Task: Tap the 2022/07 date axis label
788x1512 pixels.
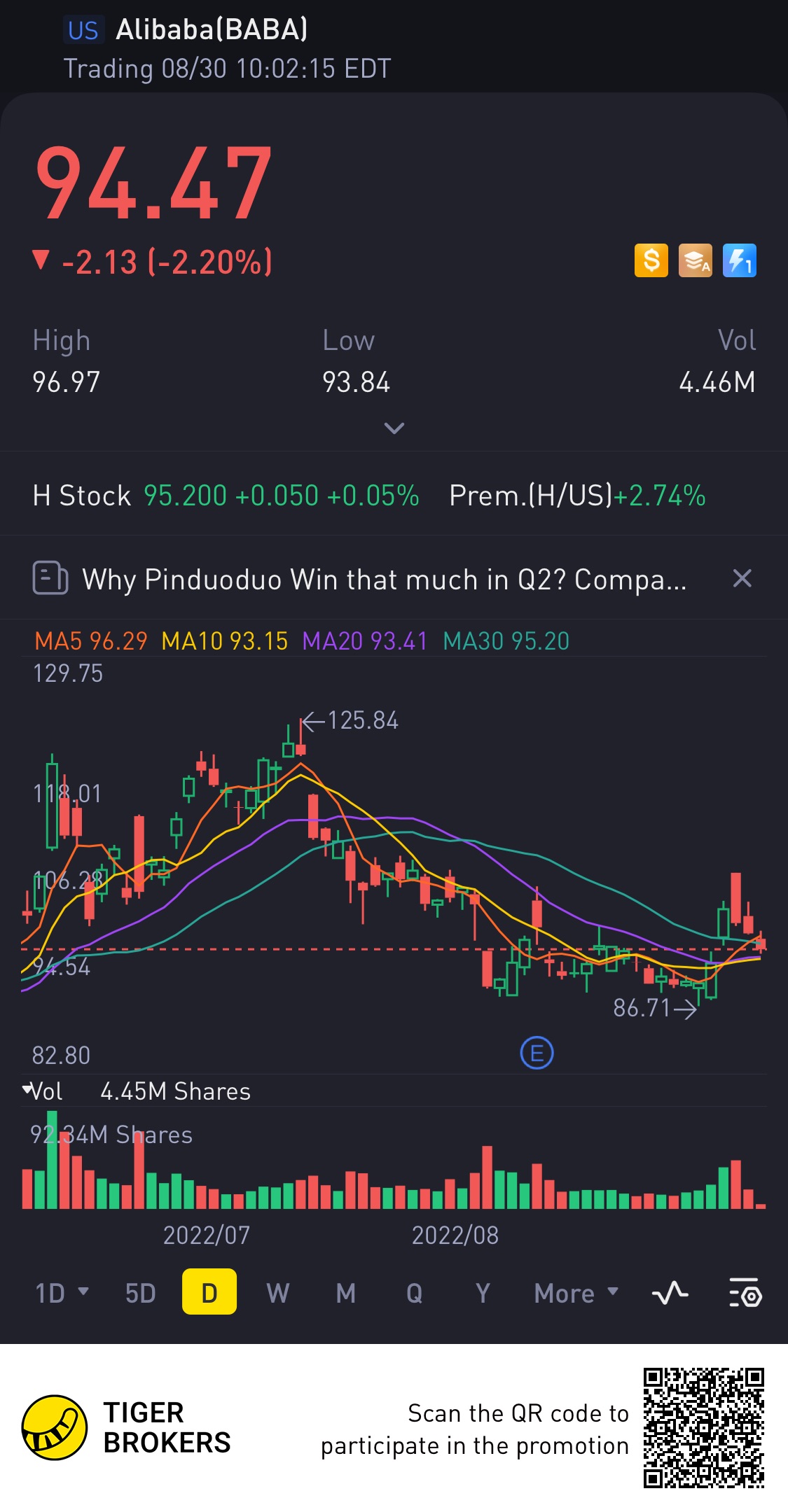Action: click(207, 1235)
